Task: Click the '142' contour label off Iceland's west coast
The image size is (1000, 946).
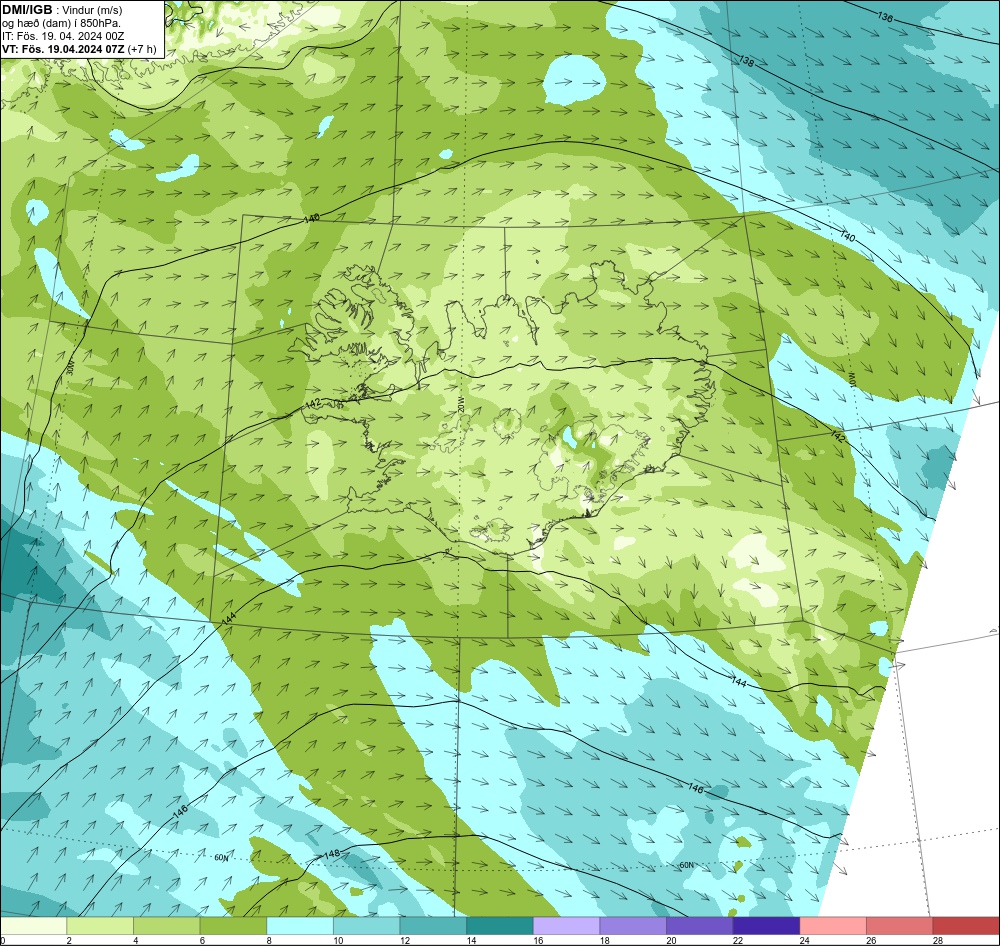Action: [313, 403]
